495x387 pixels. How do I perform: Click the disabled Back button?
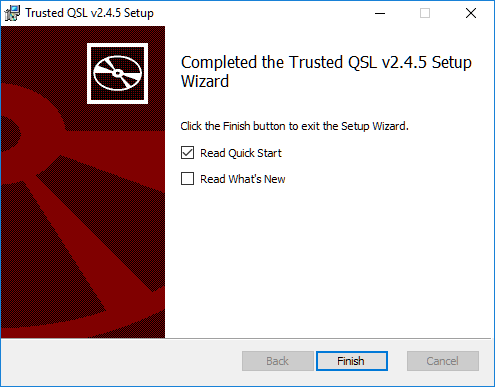click(277, 361)
